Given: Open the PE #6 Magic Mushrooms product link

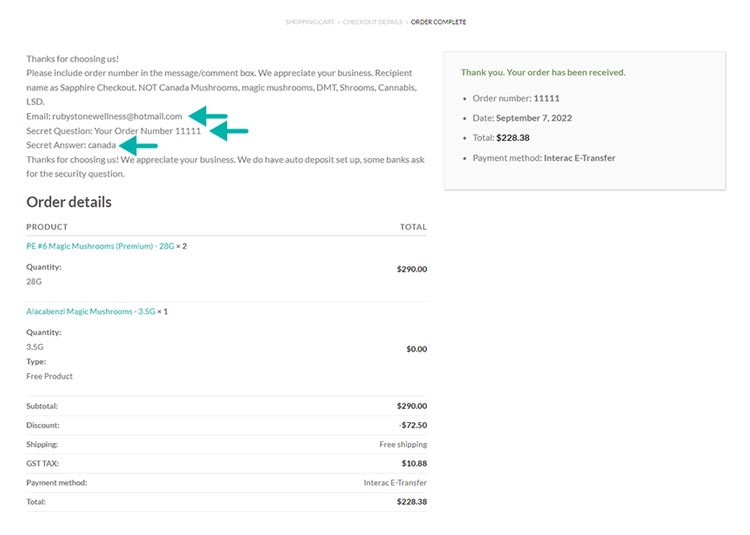Looking at the screenshot, I should [x=100, y=246].
